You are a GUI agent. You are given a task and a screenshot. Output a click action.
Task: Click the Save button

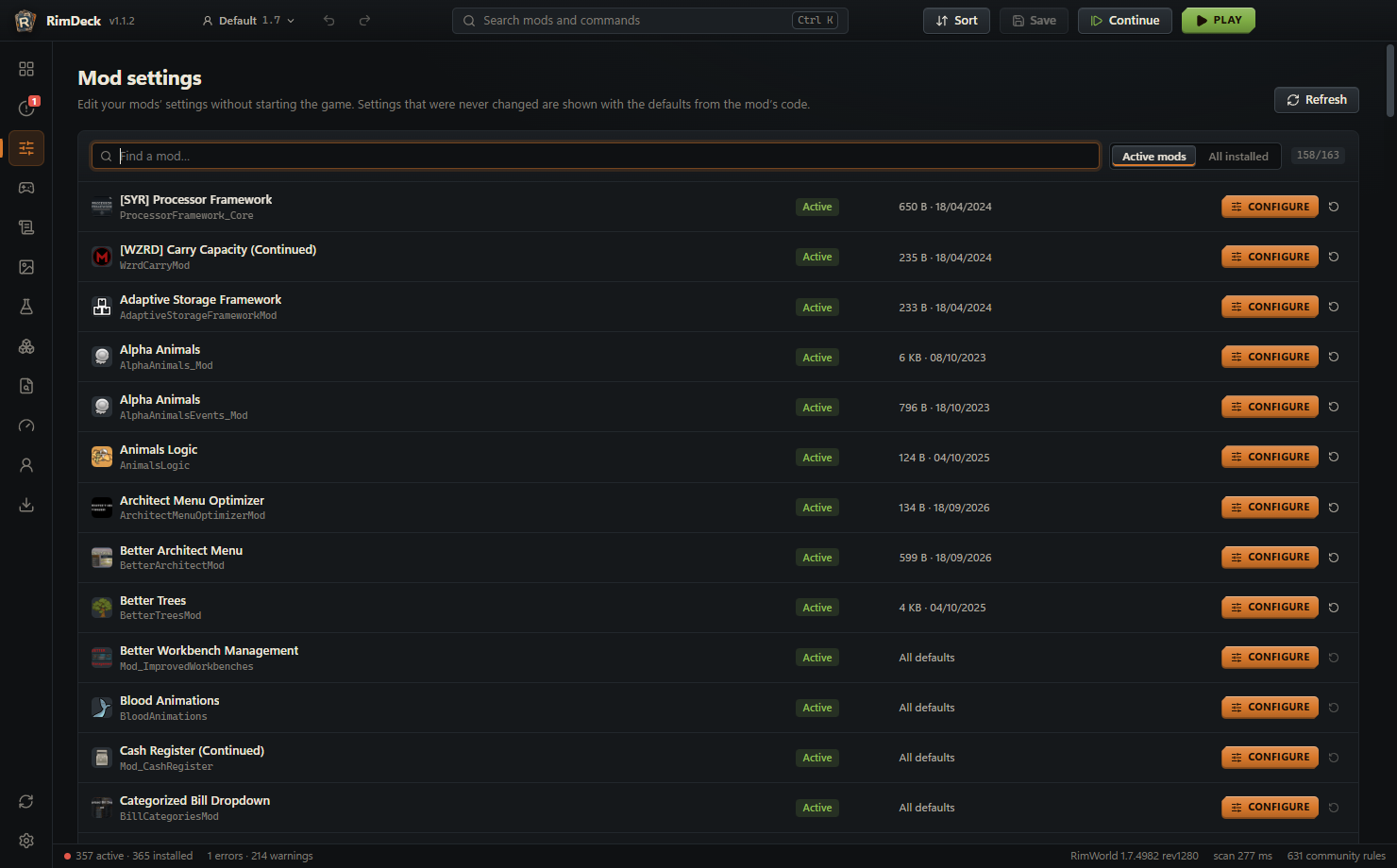pos(1034,21)
